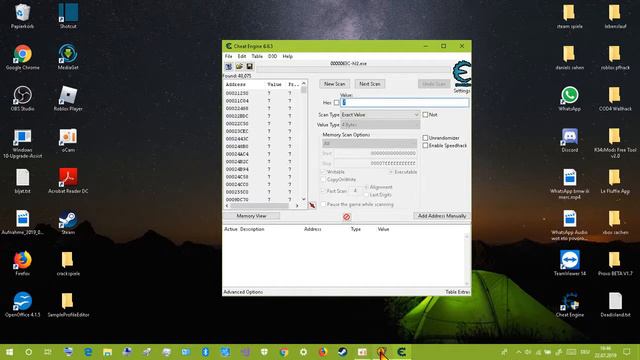This screenshot has height=360, width=640.
Task: Open oCam desktop shortcut
Action: pyautogui.click(x=68, y=140)
